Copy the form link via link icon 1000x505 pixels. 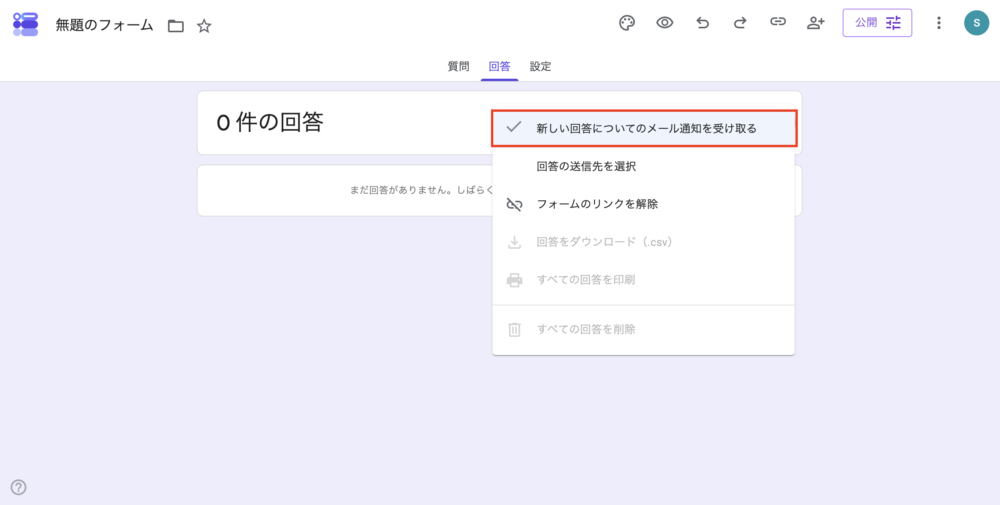click(x=777, y=22)
